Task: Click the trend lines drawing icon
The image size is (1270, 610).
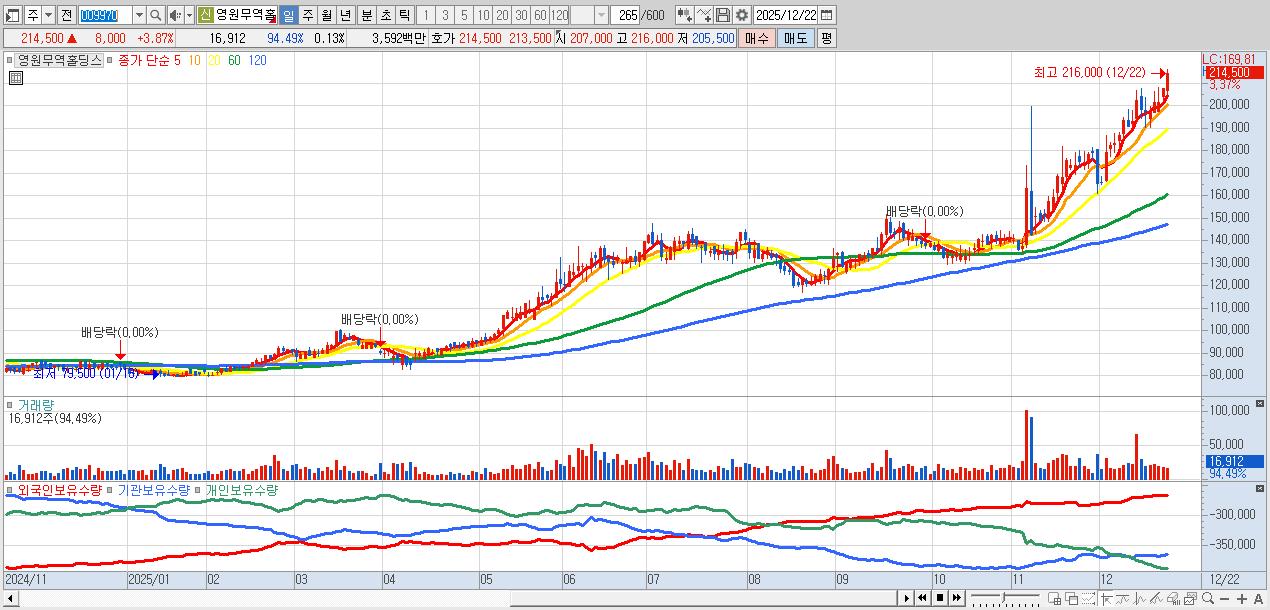Action: 1157,598
